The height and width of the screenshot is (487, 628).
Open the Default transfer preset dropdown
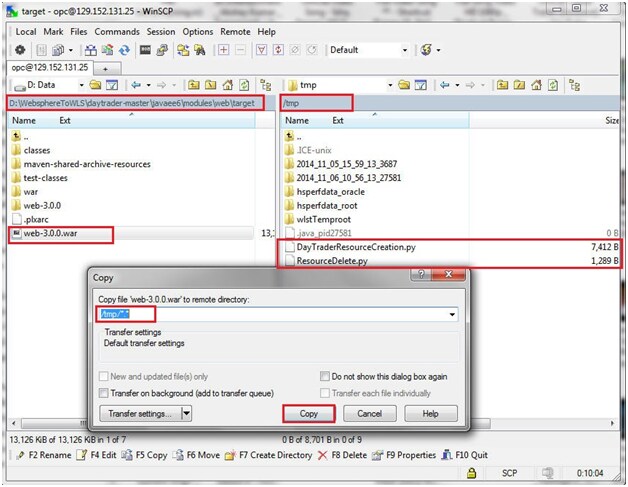[x=405, y=50]
